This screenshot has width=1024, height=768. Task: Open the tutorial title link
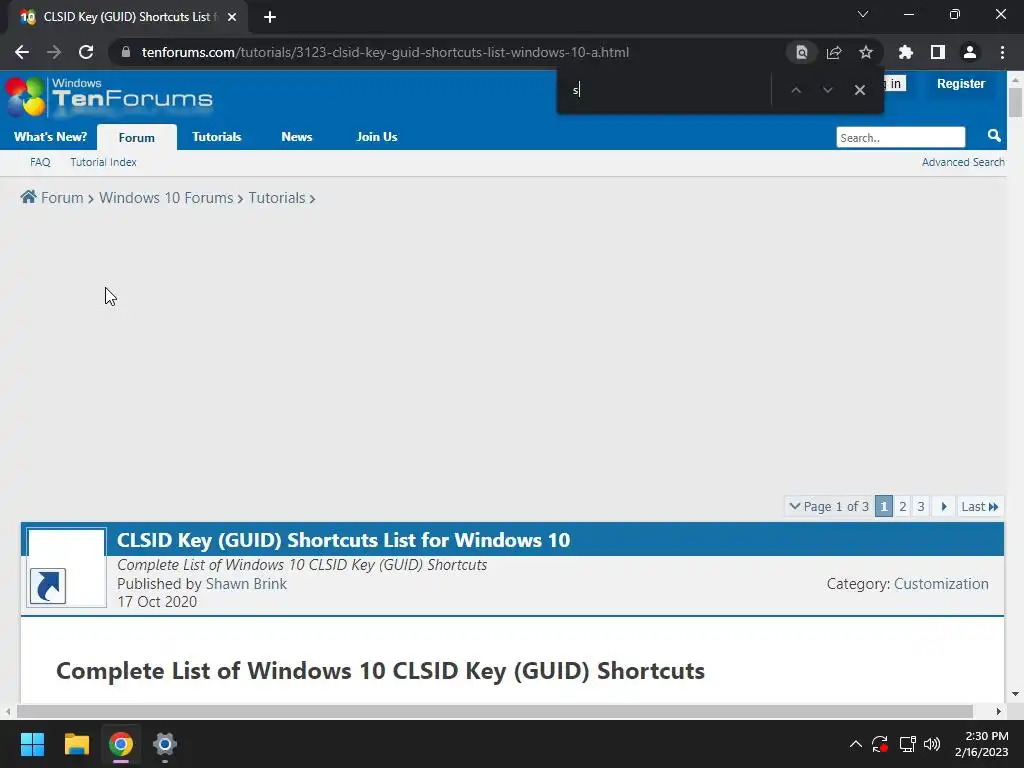tap(344, 540)
